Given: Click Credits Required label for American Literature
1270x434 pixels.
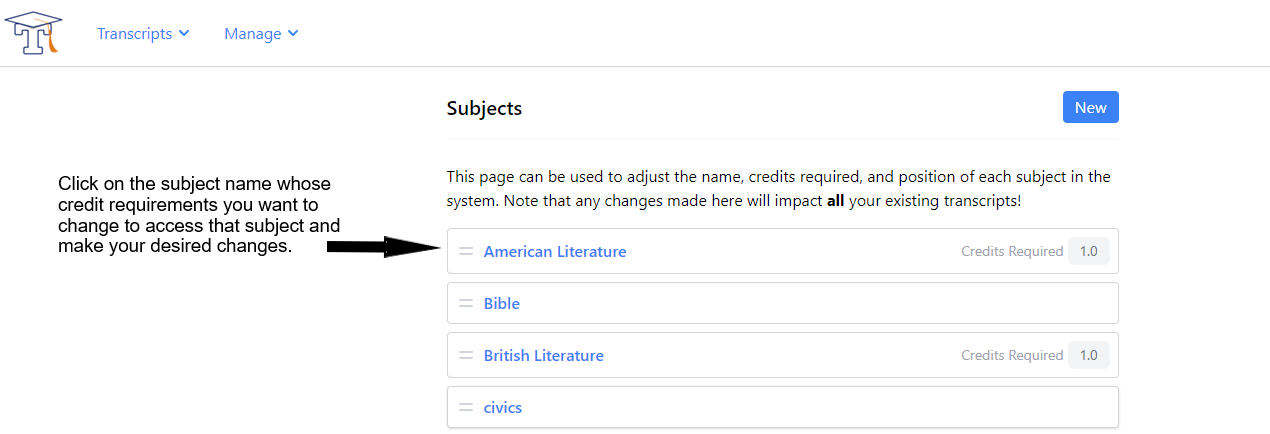Looking at the screenshot, I should (1012, 251).
